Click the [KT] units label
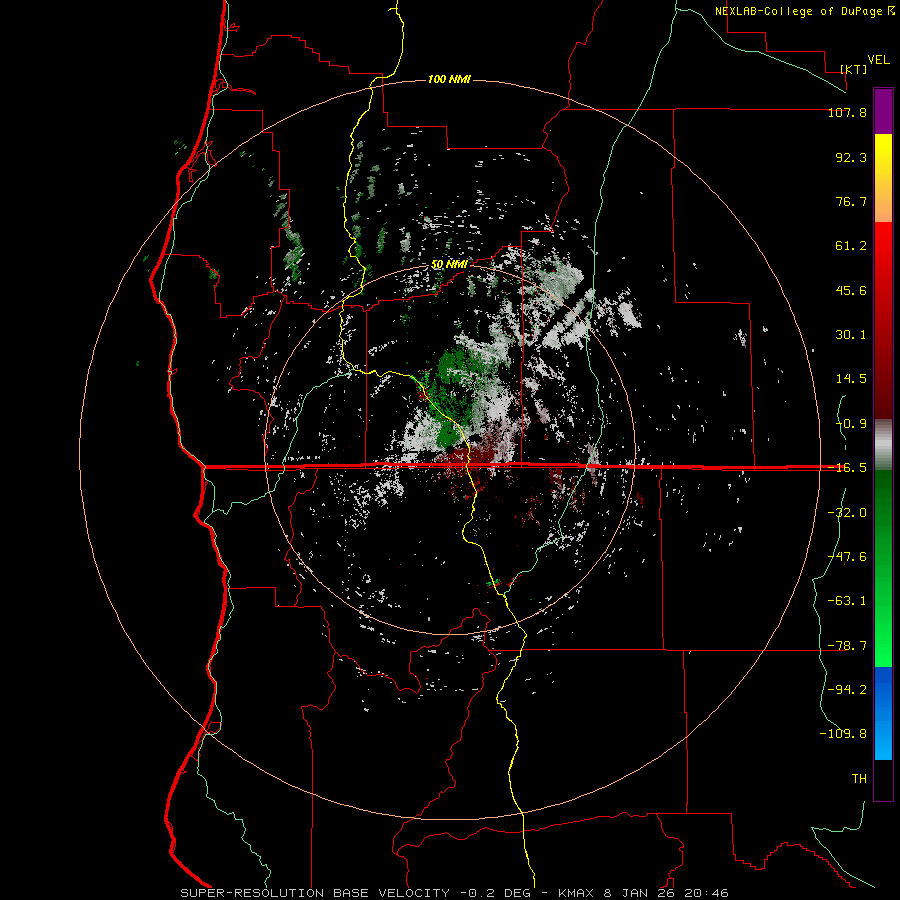Image resolution: width=900 pixels, height=900 pixels. pos(854,69)
